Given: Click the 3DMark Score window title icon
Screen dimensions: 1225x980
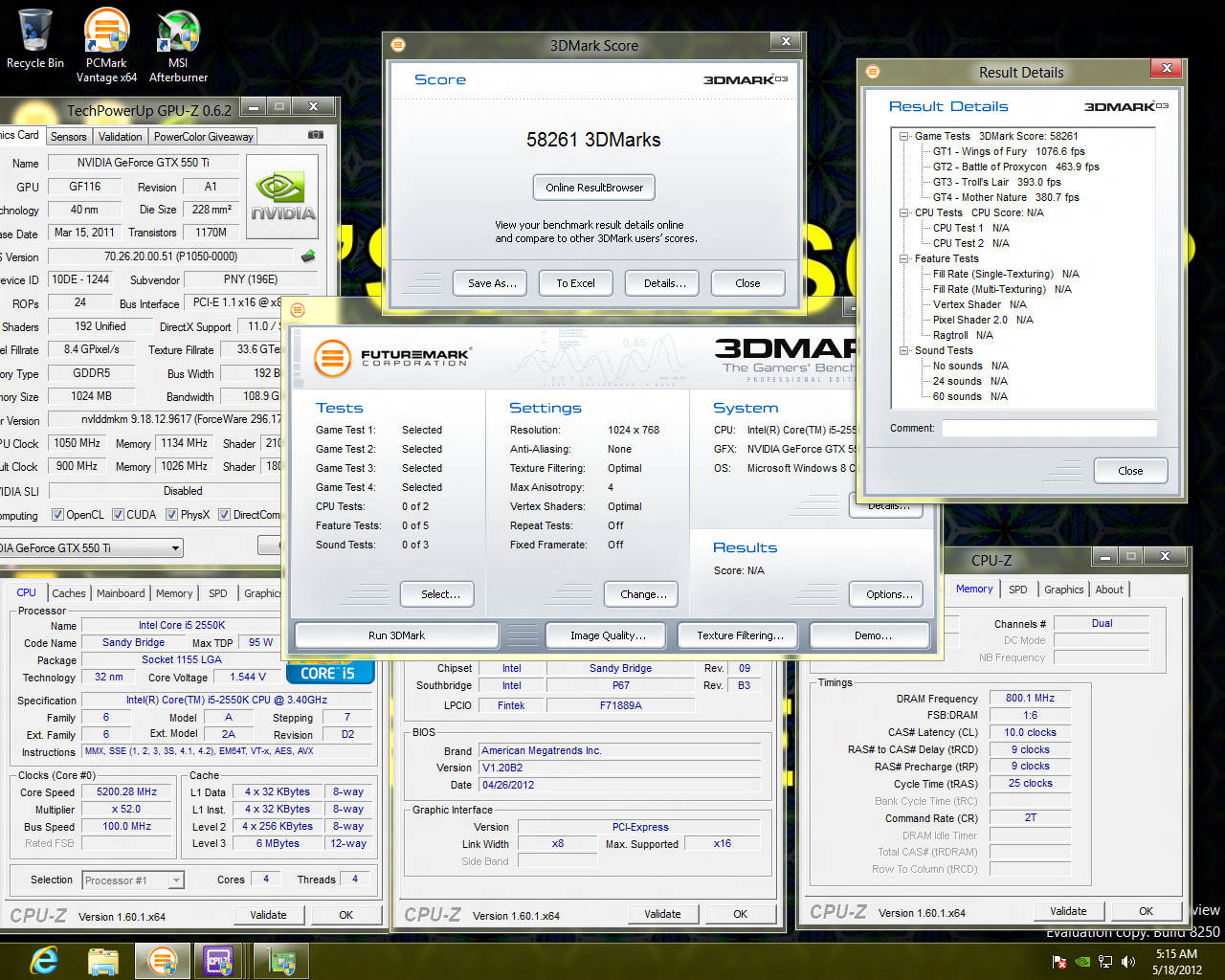Looking at the screenshot, I should coord(398,45).
